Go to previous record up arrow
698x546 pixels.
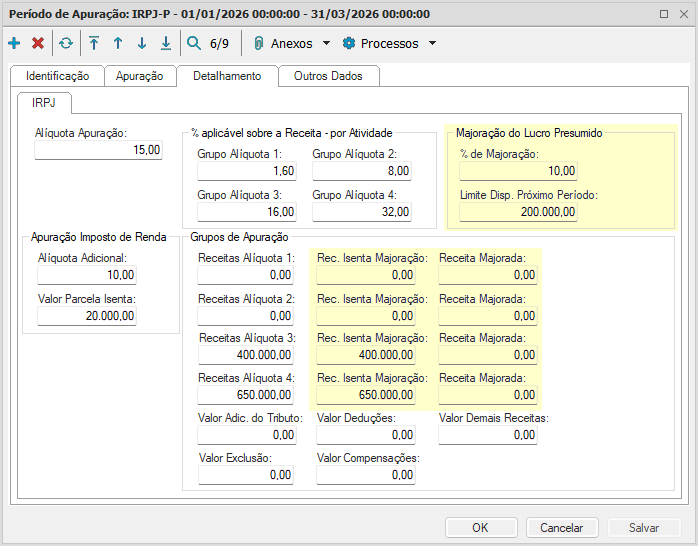(118, 43)
